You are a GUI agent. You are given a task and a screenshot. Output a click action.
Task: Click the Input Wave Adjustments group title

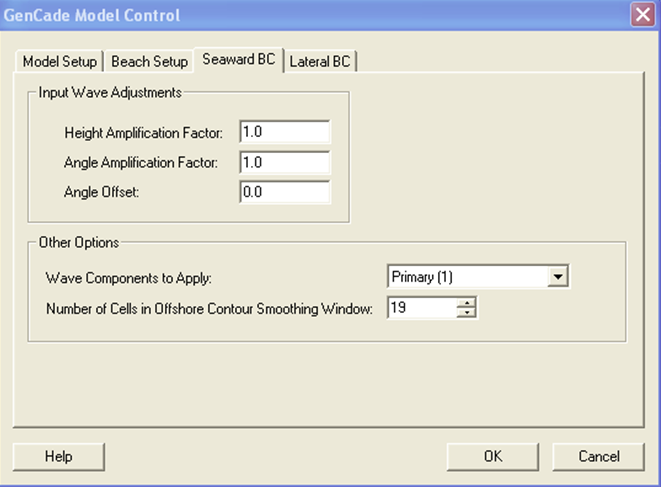[110, 92]
